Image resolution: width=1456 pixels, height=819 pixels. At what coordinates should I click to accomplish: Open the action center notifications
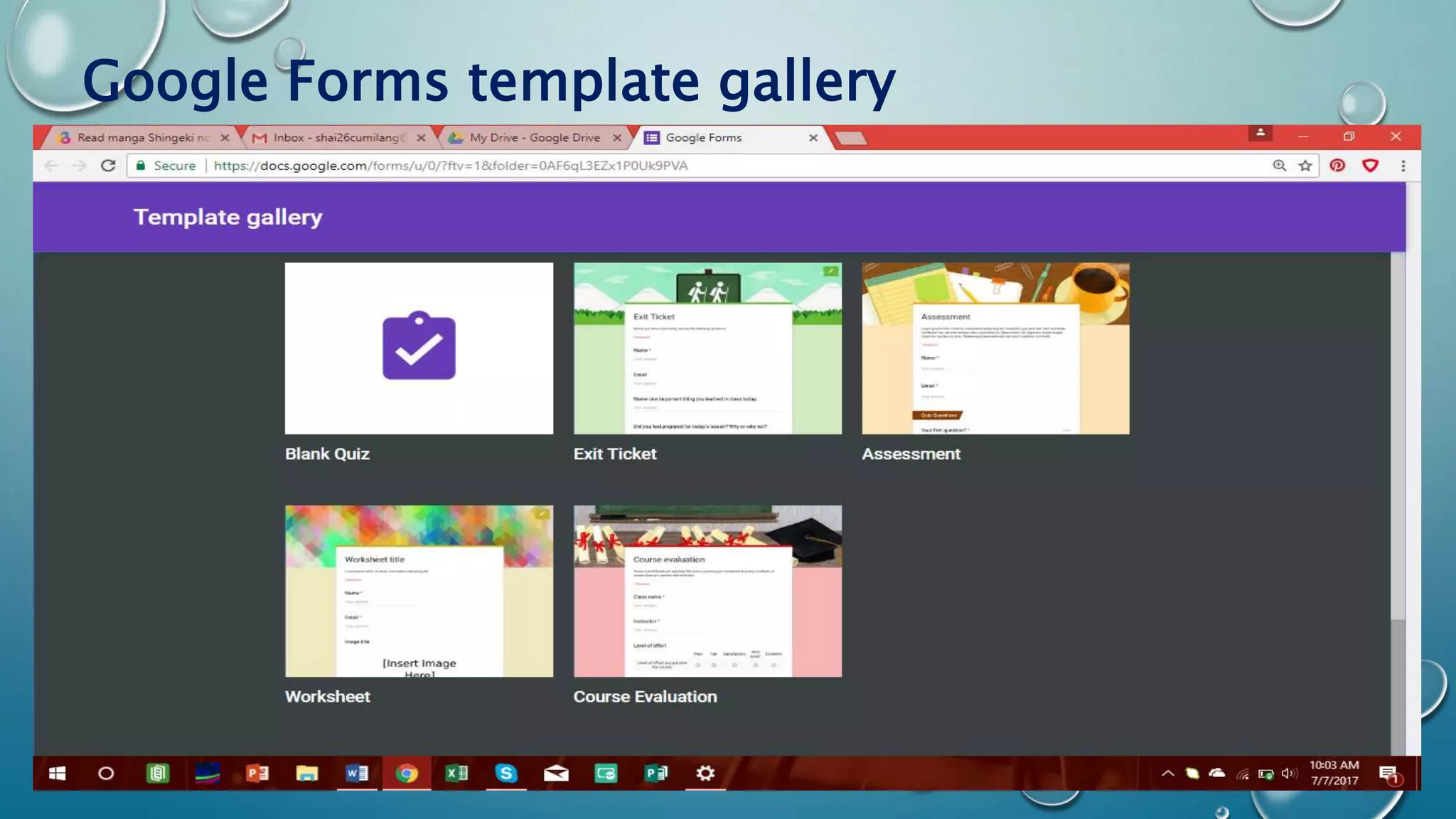point(1389,774)
